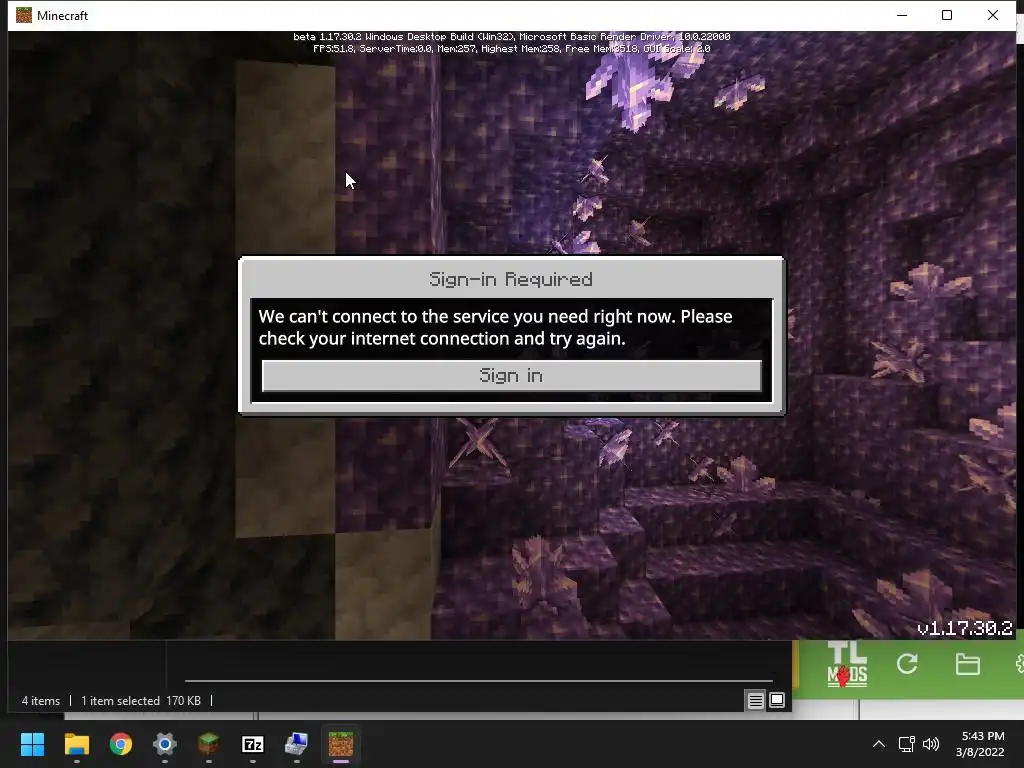This screenshot has width=1024, height=768.
Task: Click the '4 items' status bar text
Action: (40, 701)
